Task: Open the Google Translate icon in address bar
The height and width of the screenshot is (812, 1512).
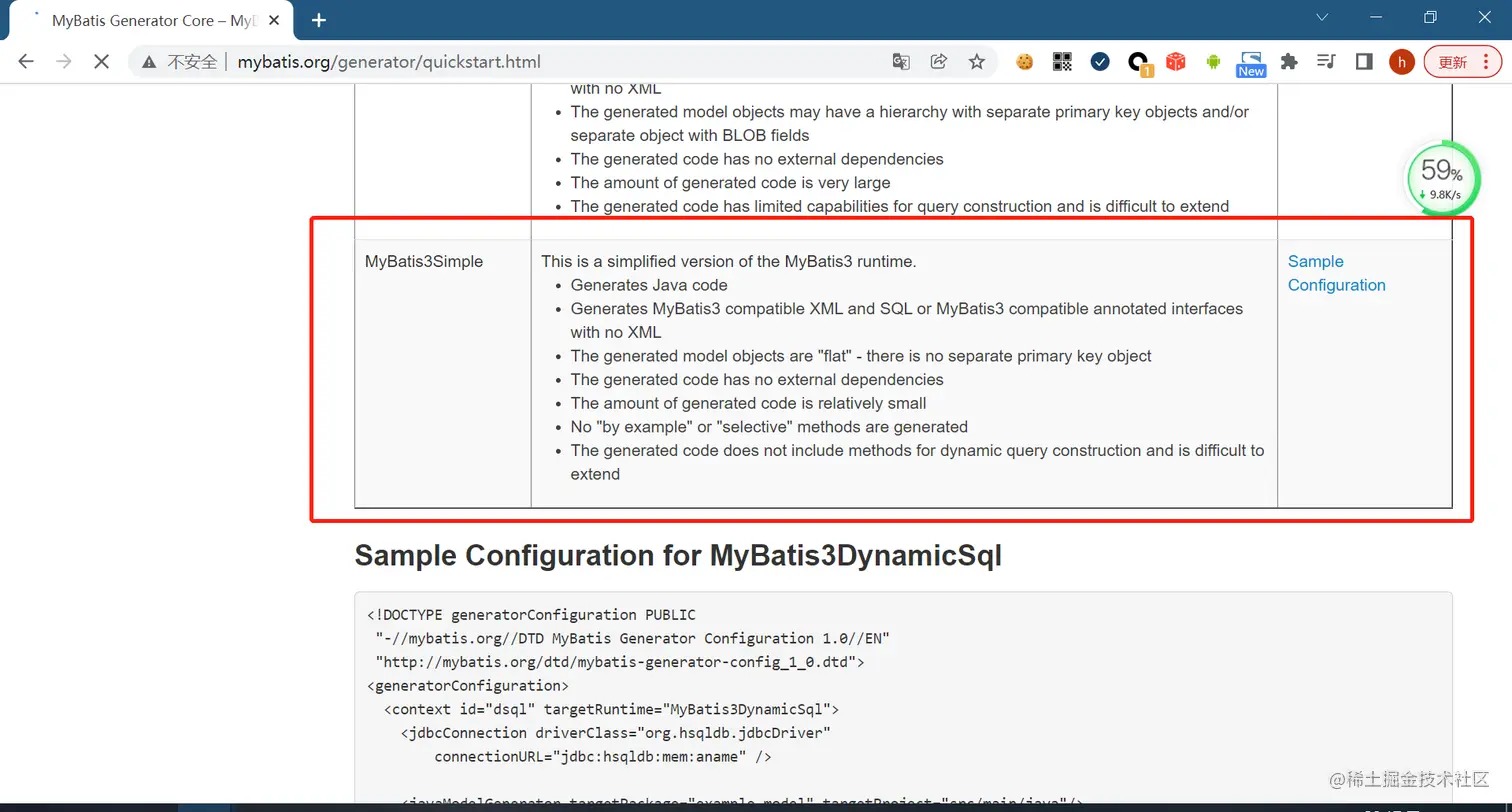Action: [x=901, y=62]
